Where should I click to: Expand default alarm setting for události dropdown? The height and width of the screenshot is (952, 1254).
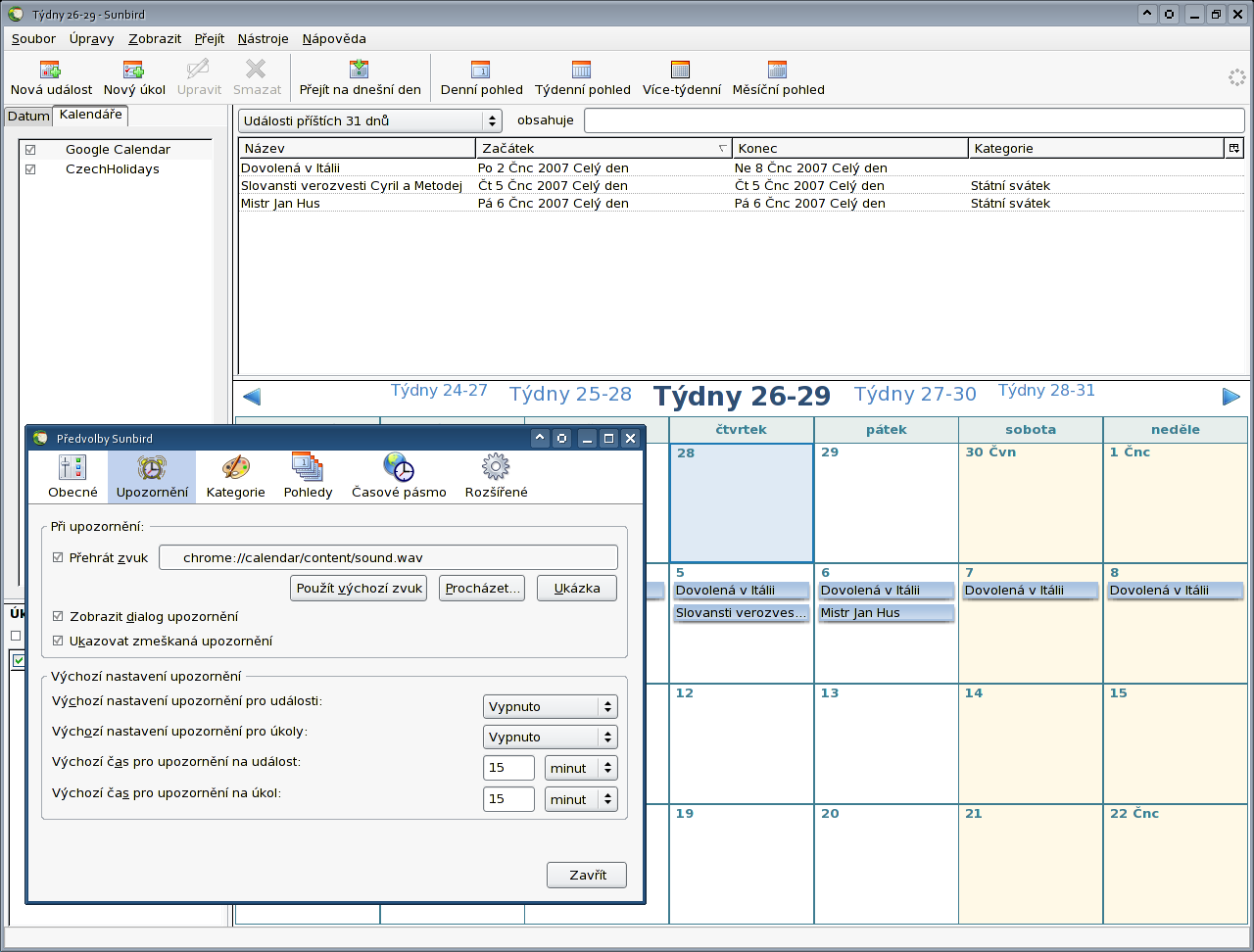[551, 707]
